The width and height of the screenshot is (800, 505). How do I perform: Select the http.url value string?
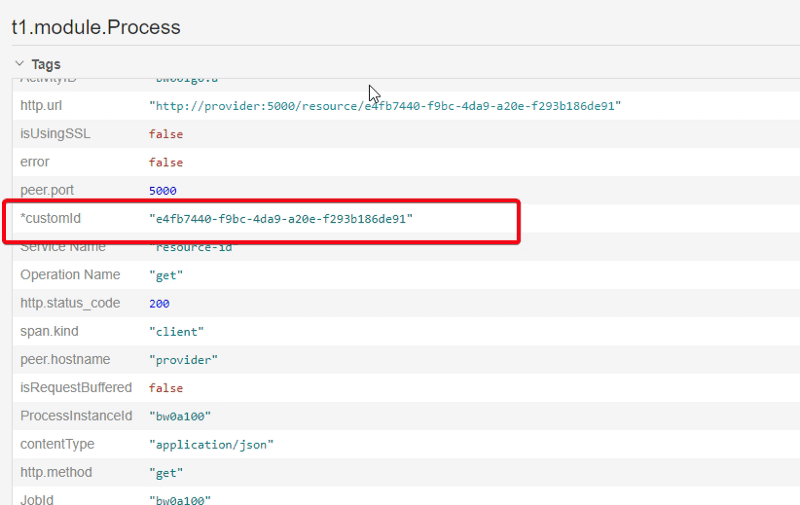click(385, 106)
